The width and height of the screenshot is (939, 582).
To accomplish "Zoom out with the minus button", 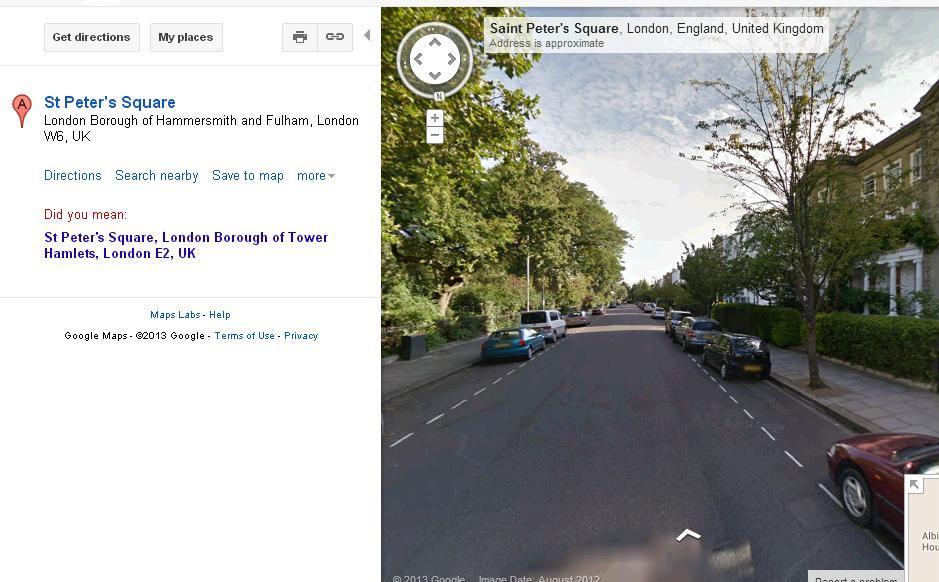I will click(435, 135).
